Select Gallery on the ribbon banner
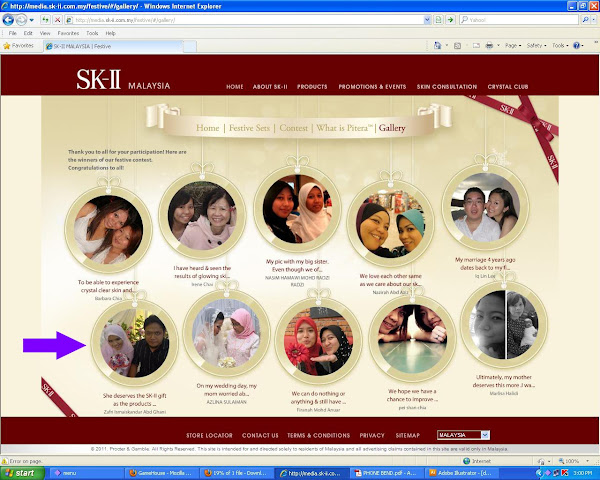Viewport: 600px width, 480px height. coord(392,128)
